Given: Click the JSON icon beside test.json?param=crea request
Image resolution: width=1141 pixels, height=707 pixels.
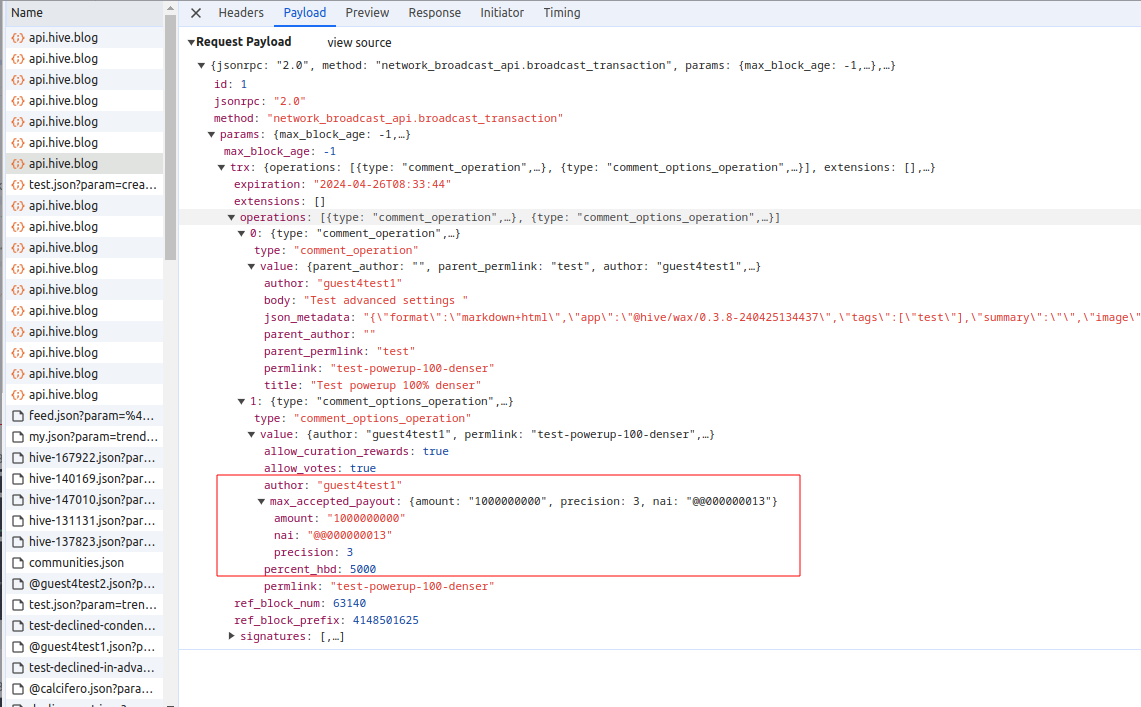Looking at the screenshot, I should tap(17, 185).
